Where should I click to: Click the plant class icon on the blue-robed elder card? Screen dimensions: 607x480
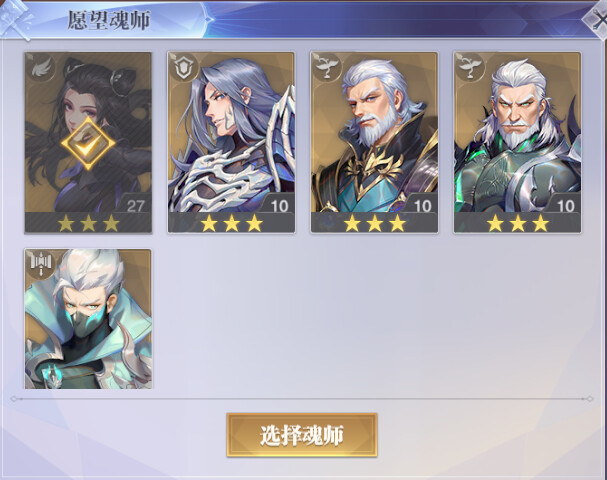pyautogui.click(x=326, y=67)
